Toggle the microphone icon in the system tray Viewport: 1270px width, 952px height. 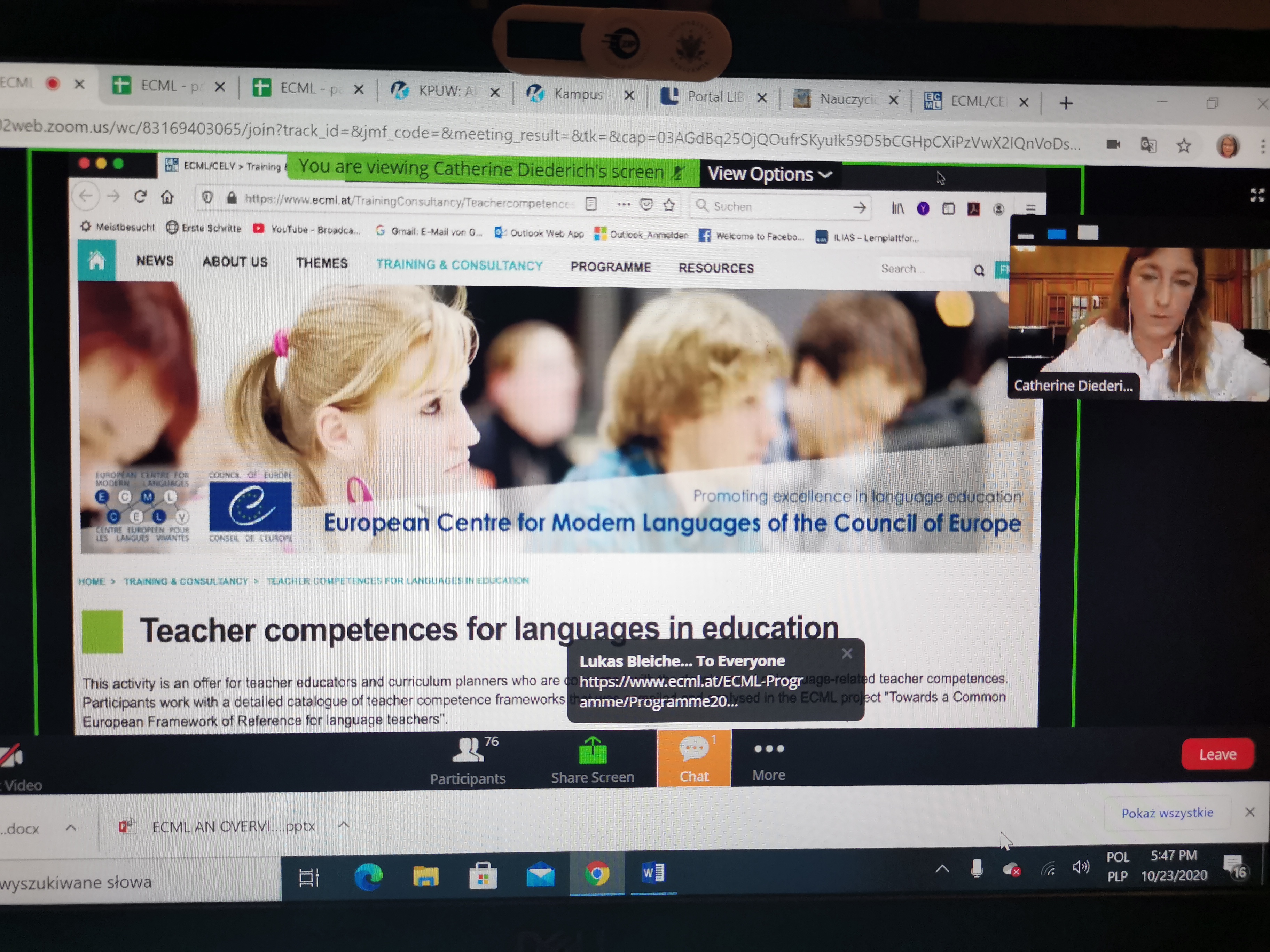977,869
